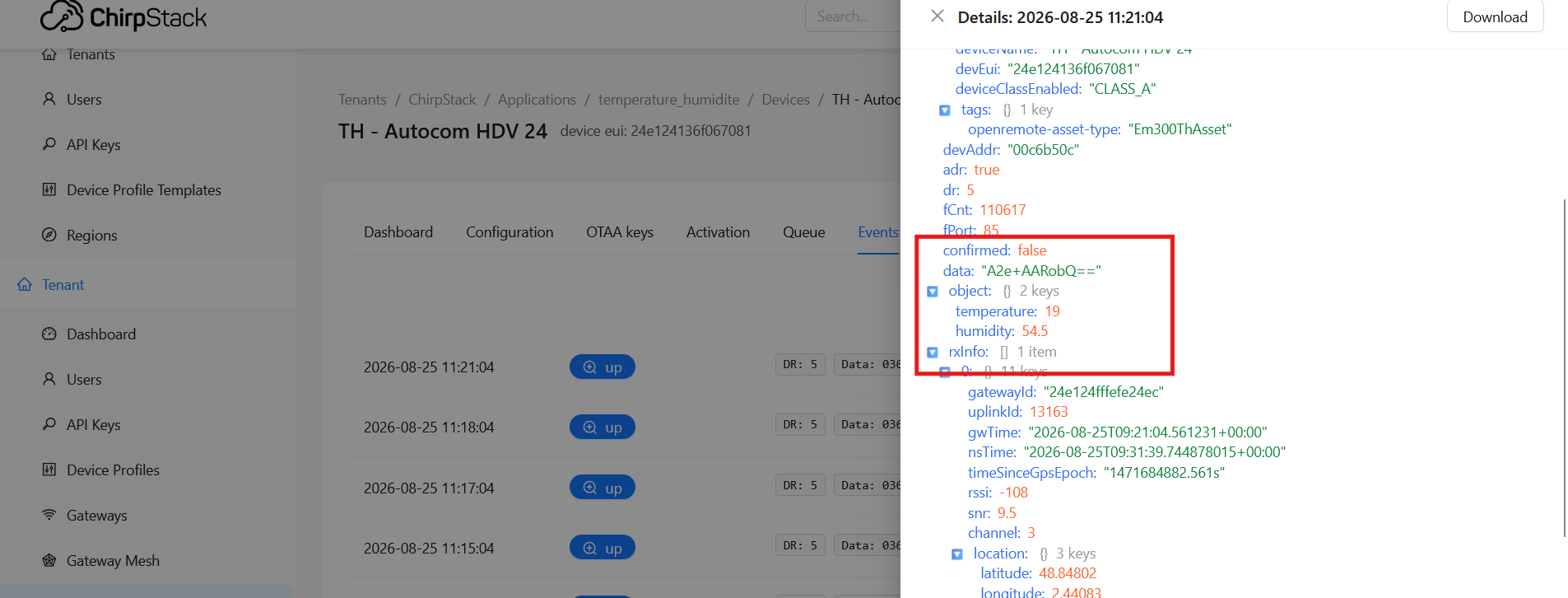The height and width of the screenshot is (598, 1568).
Task: Select the uplinkId value 13163
Action: click(x=1049, y=412)
